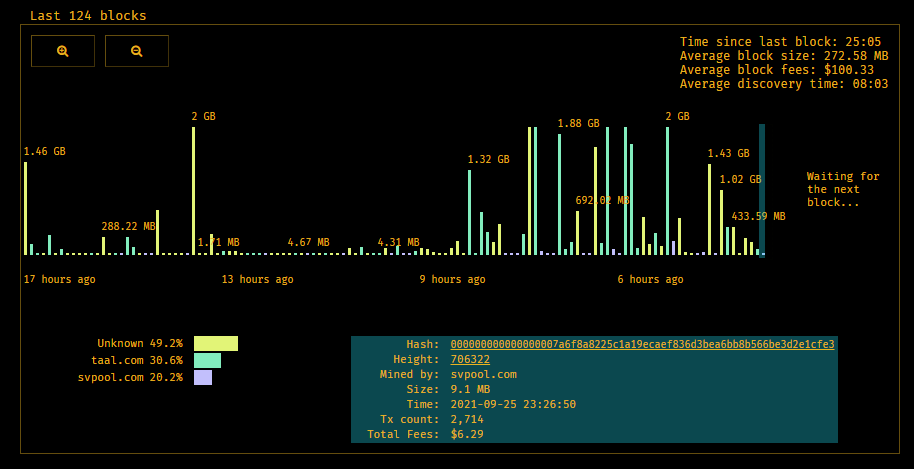Click 'Average block size: 272.58 MB'

(x=784, y=56)
